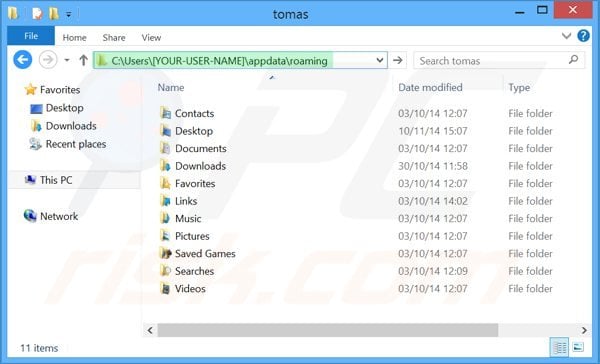
Task: Click the Contacts folder name
Action: tap(194, 113)
